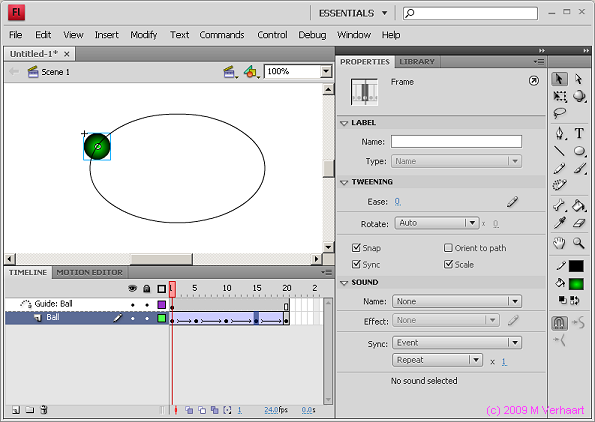Uncheck the Snap checkbox
Image resolution: width=595 pixels, height=422 pixels.
pos(356,248)
